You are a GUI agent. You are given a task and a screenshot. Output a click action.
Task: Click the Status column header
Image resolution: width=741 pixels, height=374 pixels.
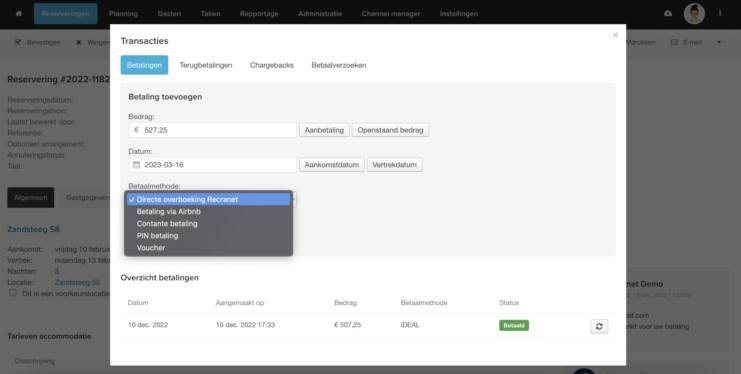(x=509, y=303)
